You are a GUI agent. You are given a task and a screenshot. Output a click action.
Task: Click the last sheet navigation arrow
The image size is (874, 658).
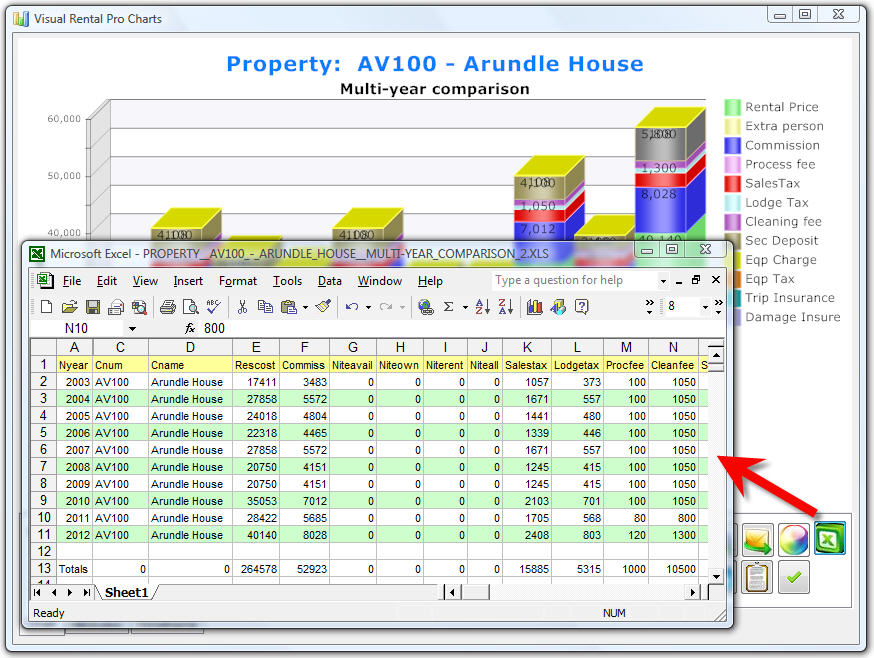click(86, 592)
